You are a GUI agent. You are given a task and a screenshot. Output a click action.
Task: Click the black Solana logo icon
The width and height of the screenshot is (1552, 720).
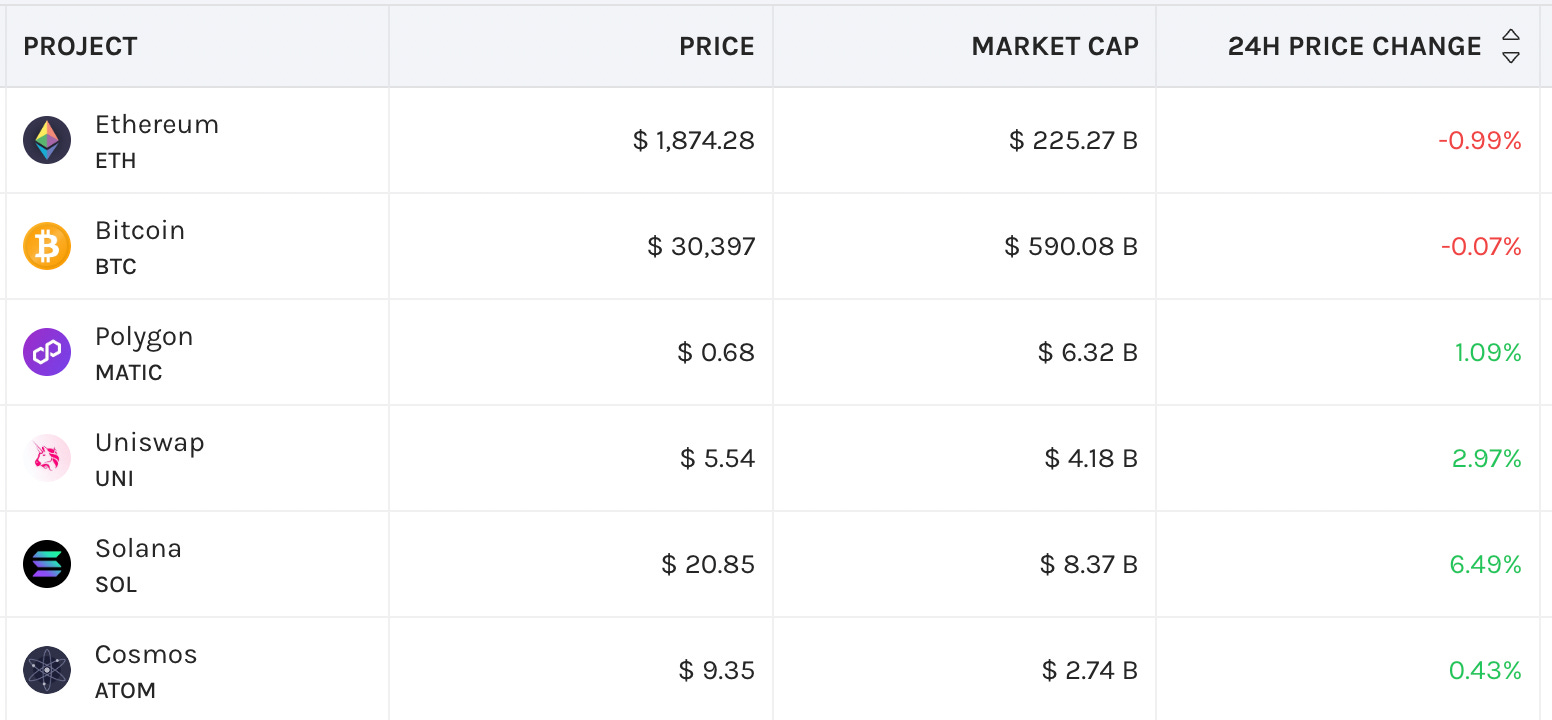point(47,564)
